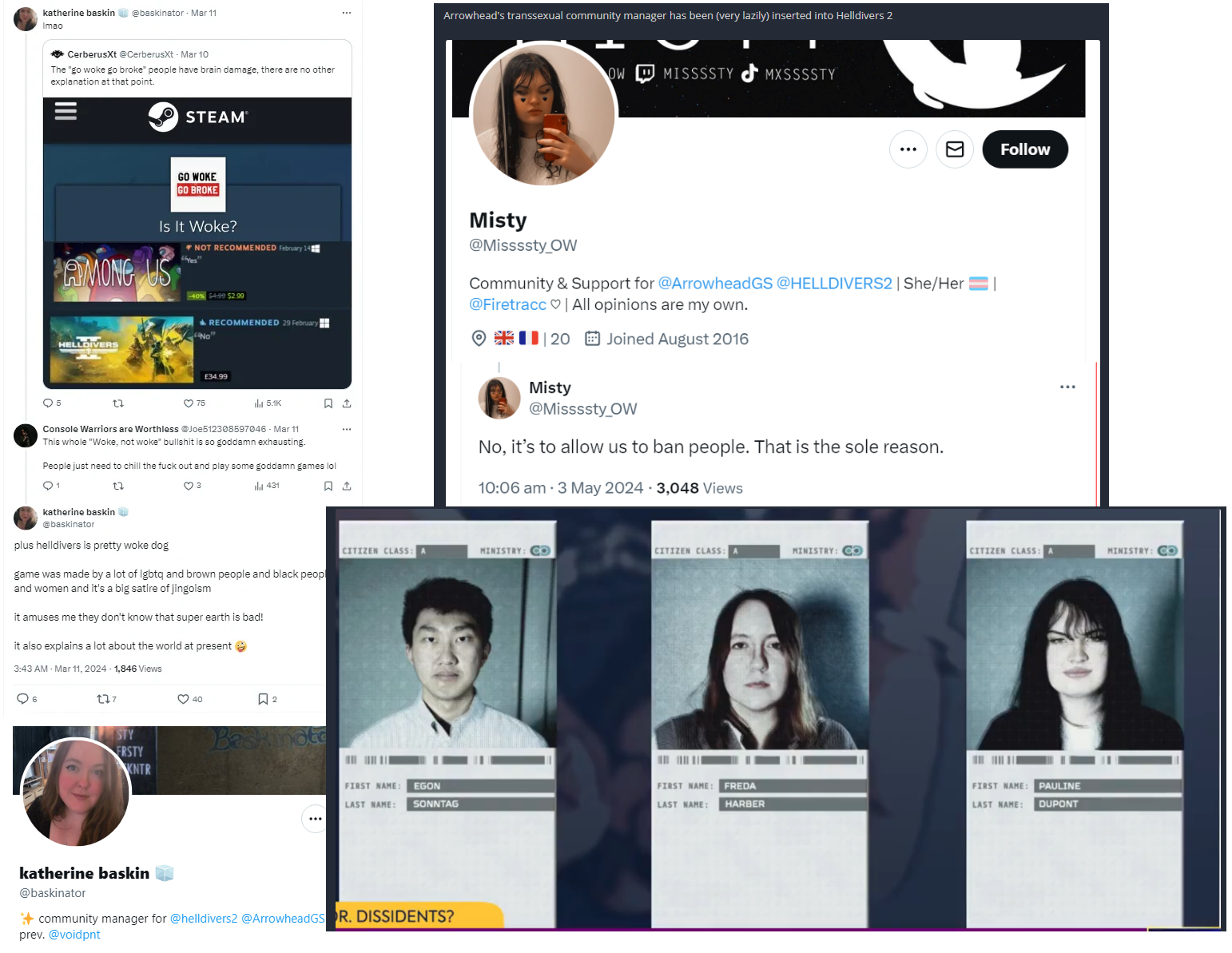The image size is (1232, 953).
Task: Click the '3,048 Views' count on Misty's tweet
Action: point(700,488)
